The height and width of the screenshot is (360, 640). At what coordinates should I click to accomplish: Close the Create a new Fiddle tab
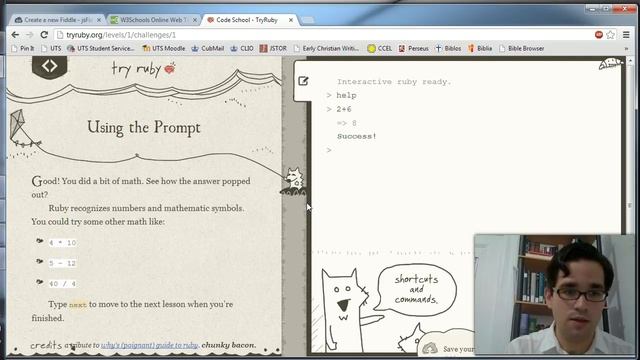(99, 20)
